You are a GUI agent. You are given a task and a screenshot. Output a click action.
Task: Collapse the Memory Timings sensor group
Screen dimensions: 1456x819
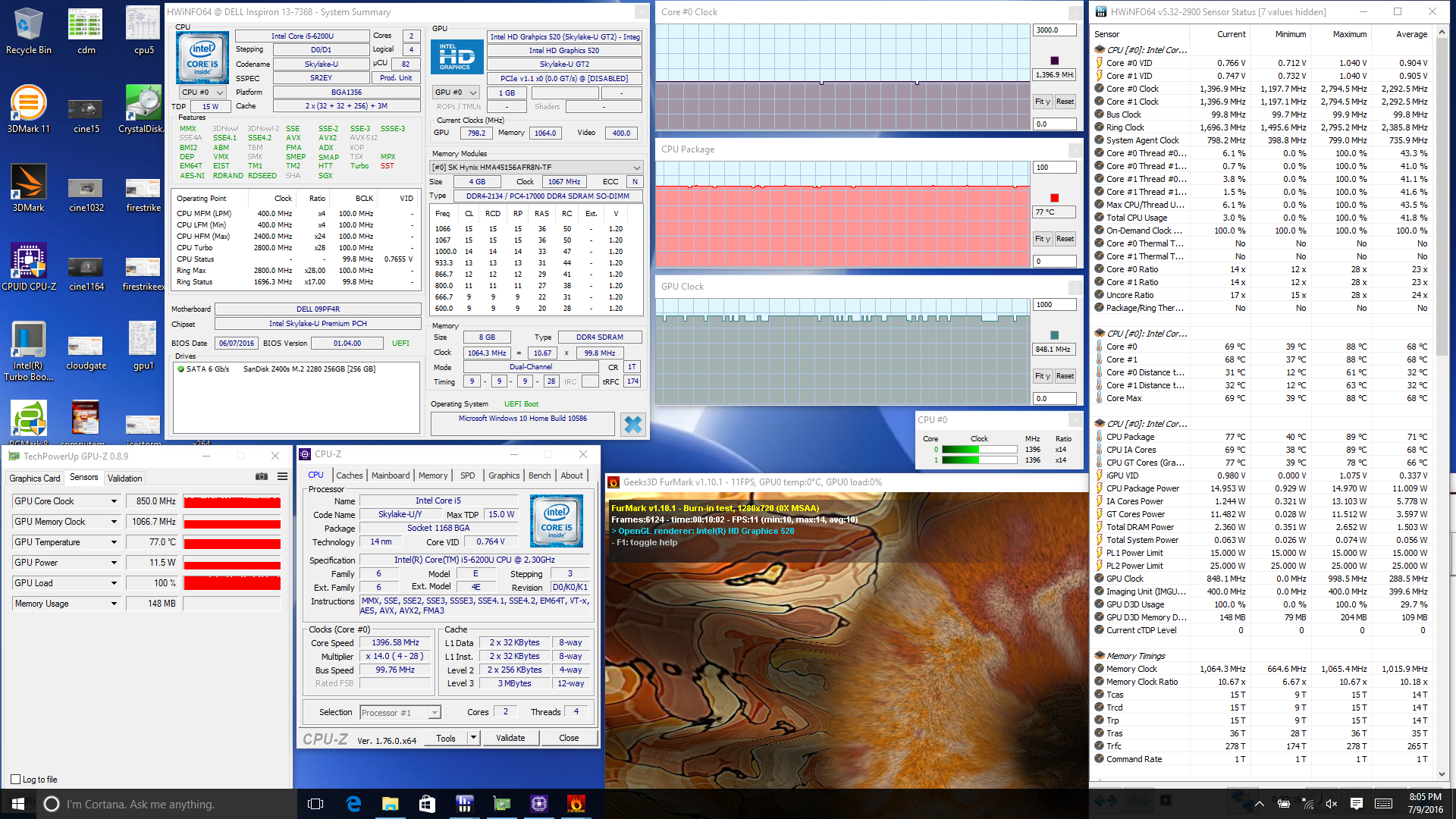tap(1100, 656)
